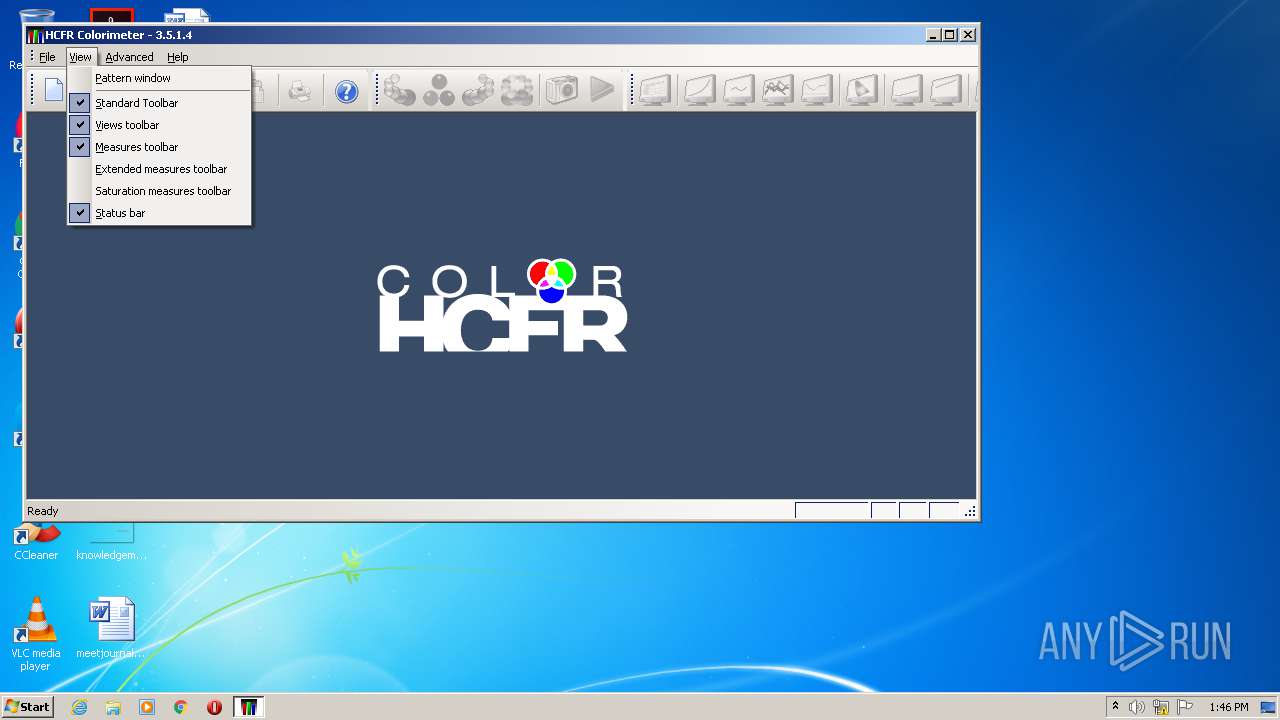
Task: Open the monitor icon with crossing RGB lines
Action: coord(777,90)
